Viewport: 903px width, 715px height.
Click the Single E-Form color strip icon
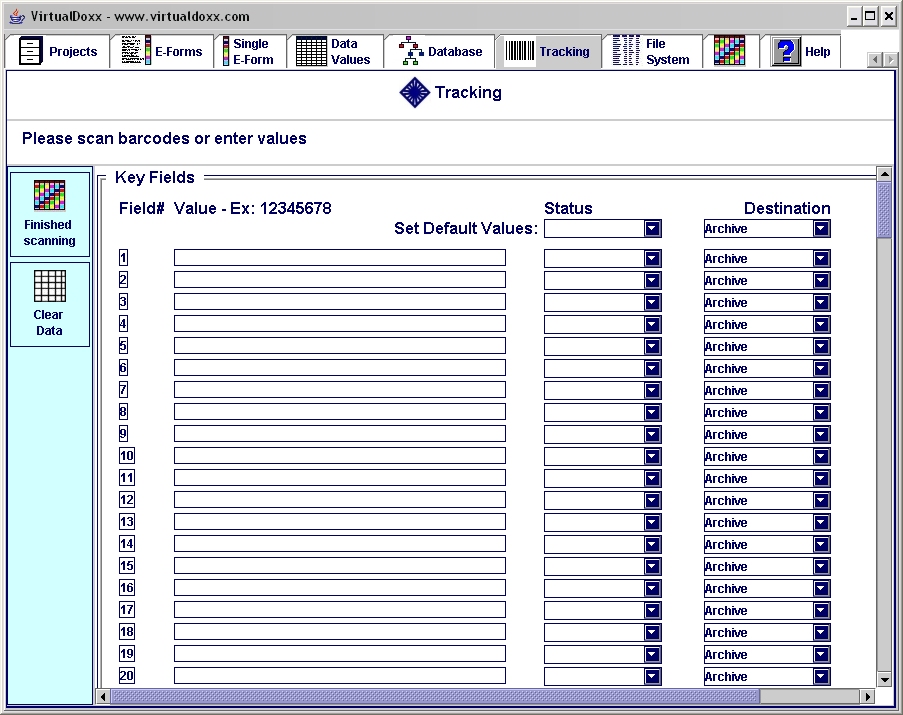tap(226, 51)
